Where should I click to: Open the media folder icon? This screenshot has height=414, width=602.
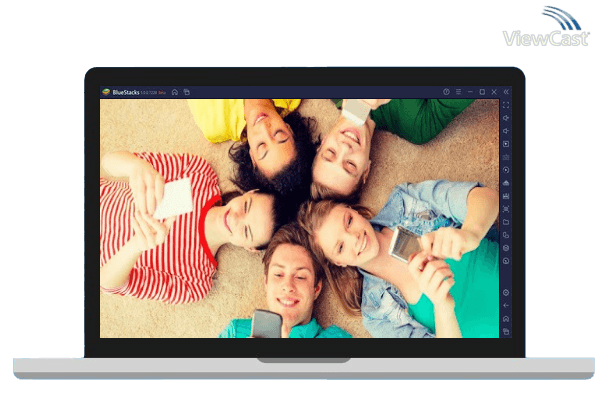pyautogui.click(x=506, y=222)
